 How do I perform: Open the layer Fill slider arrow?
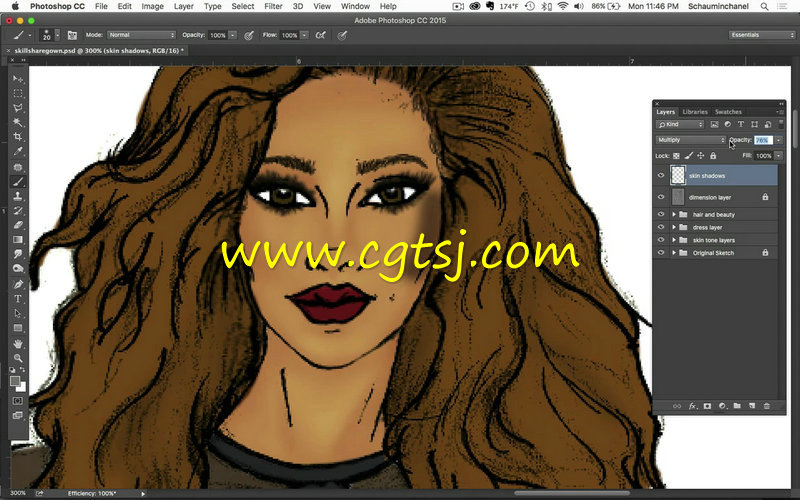779,156
